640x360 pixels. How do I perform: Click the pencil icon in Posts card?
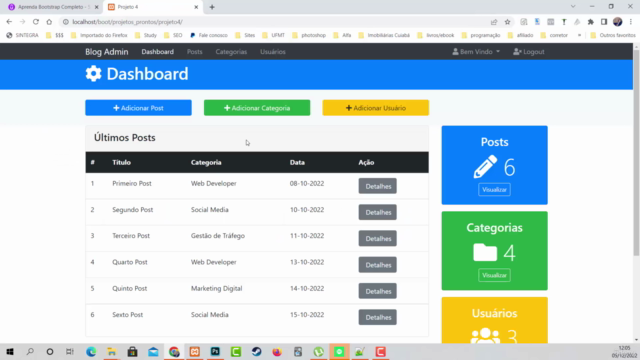pos(485,167)
